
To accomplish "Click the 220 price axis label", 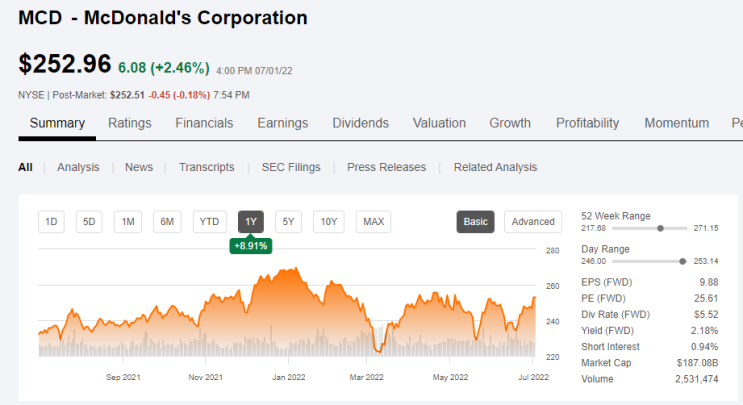I will [x=553, y=357].
